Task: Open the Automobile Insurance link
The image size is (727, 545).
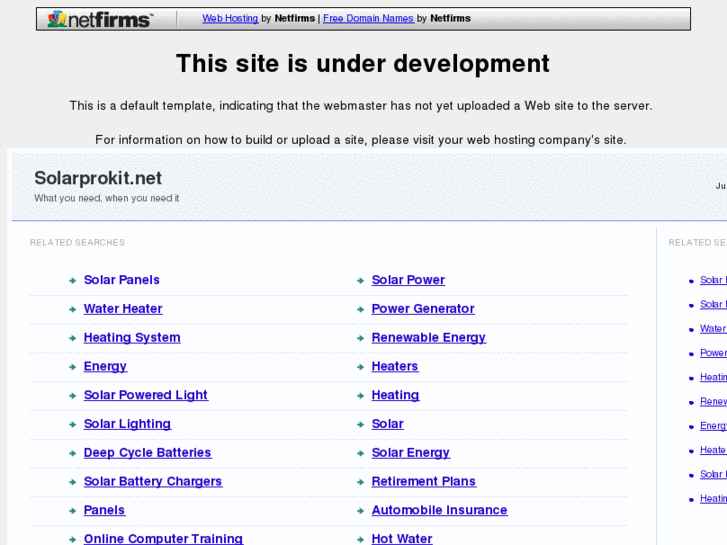Action: tap(440, 510)
